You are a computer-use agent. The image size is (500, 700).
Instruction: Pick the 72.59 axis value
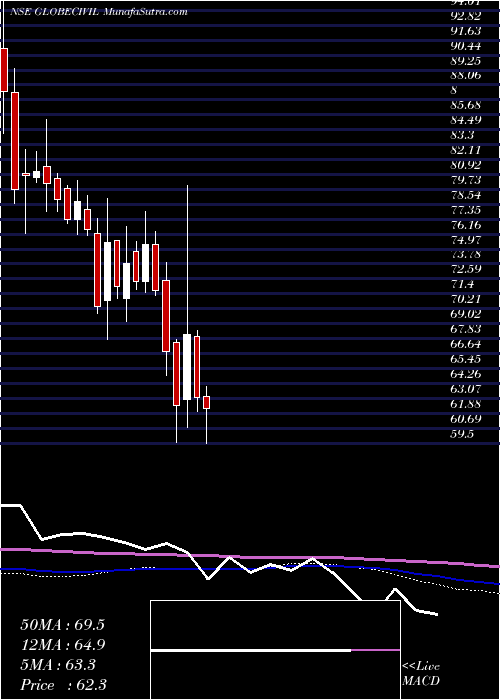(466, 270)
